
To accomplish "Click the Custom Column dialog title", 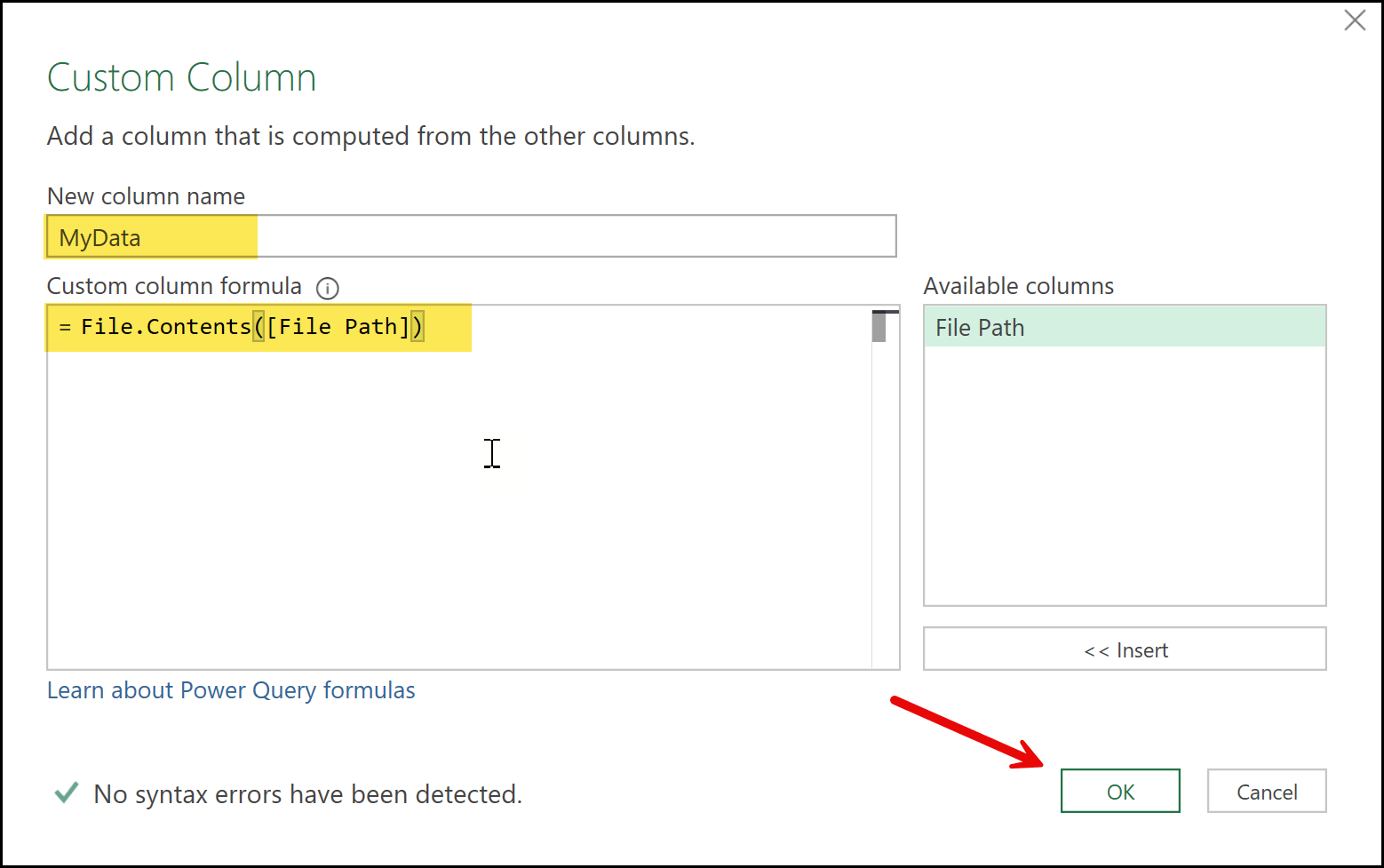I will click(182, 78).
